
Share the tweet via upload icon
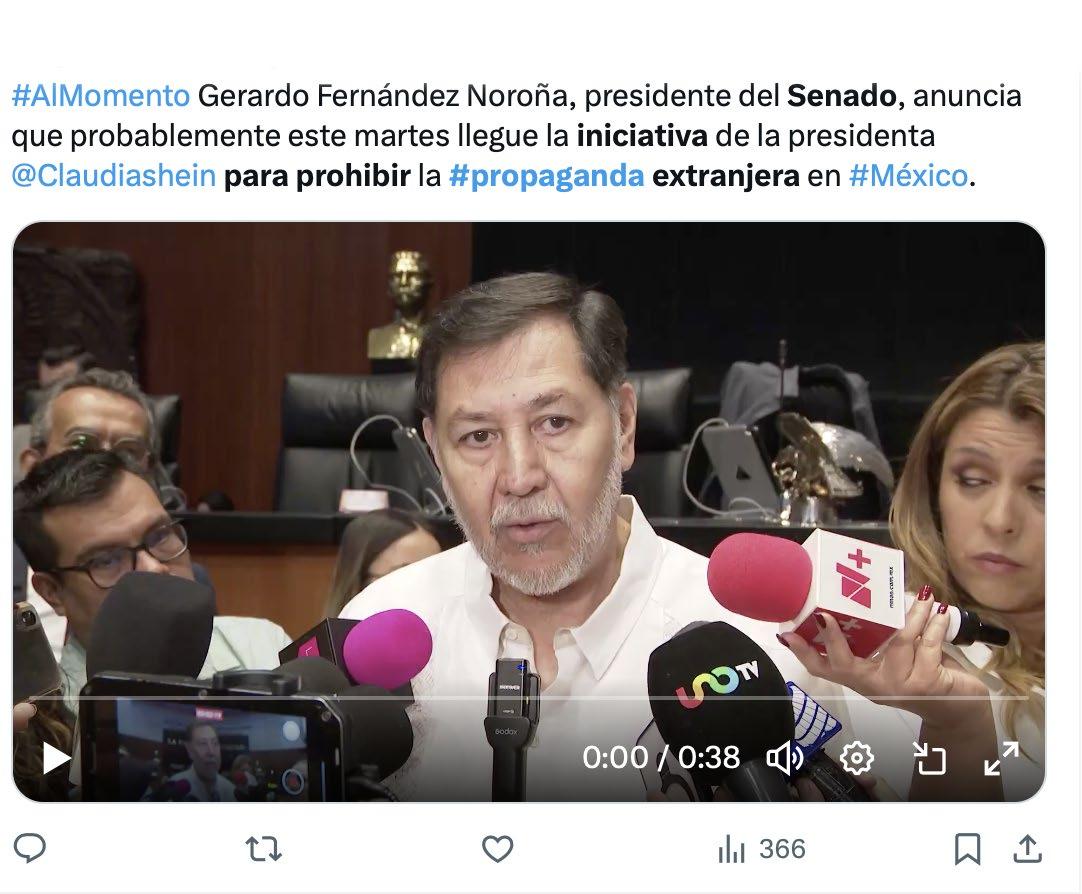tap(1027, 848)
